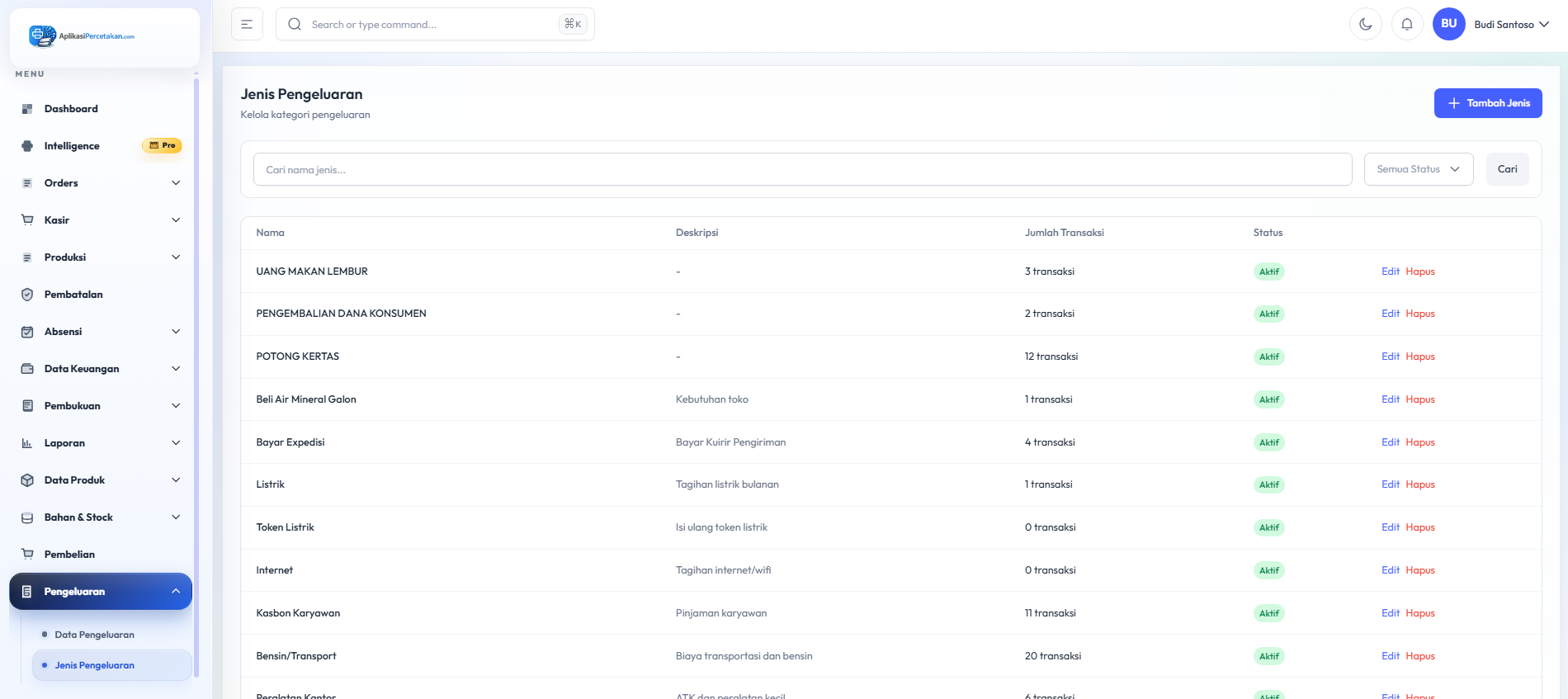Image resolution: width=1568 pixels, height=699 pixels.
Task: Open the Semua Status filter dropdown
Action: click(1419, 169)
